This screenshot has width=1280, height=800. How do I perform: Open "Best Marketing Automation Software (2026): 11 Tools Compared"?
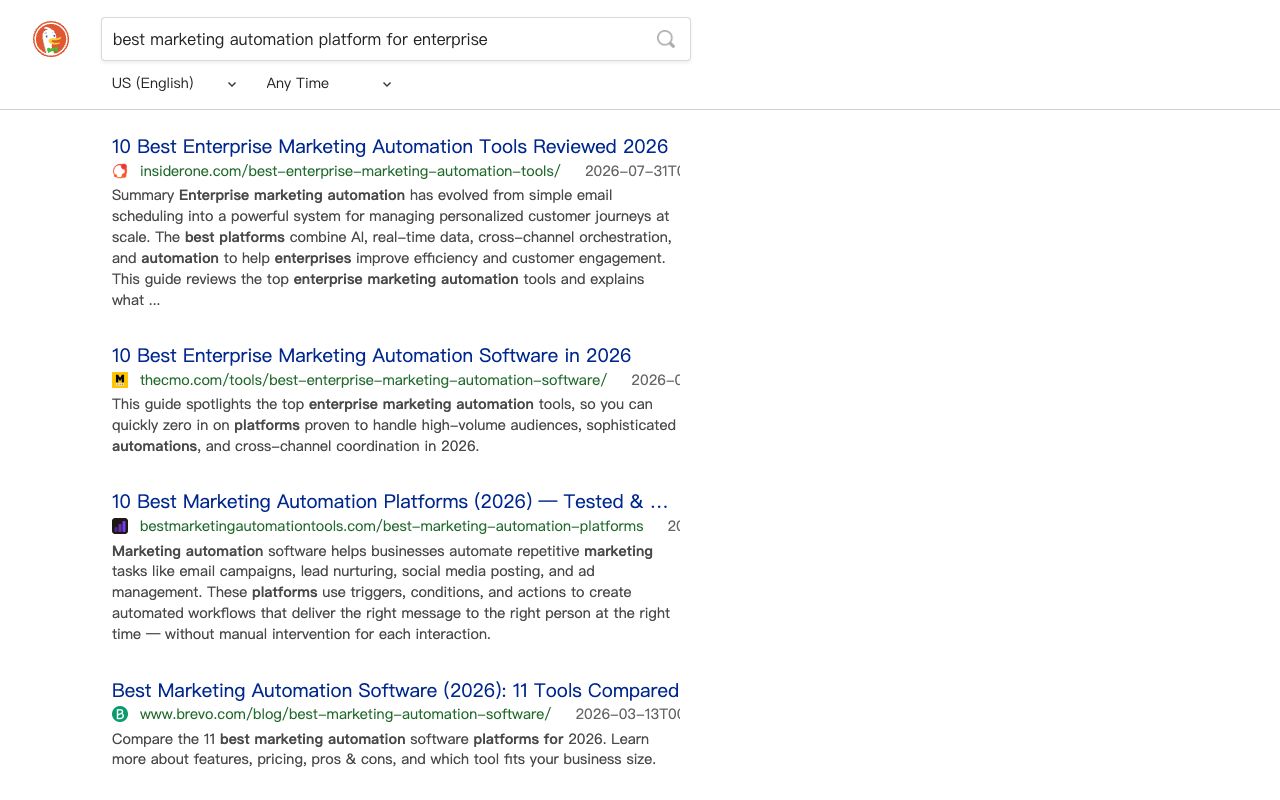(395, 691)
